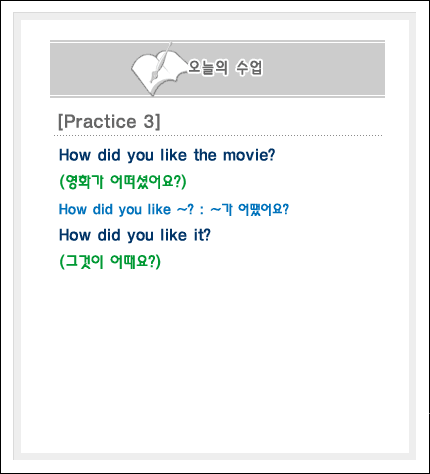The height and width of the screenshot is (474, 430).
Task: Select the ~가 어땠어요? explanation
Action: (x=250, y=210)
